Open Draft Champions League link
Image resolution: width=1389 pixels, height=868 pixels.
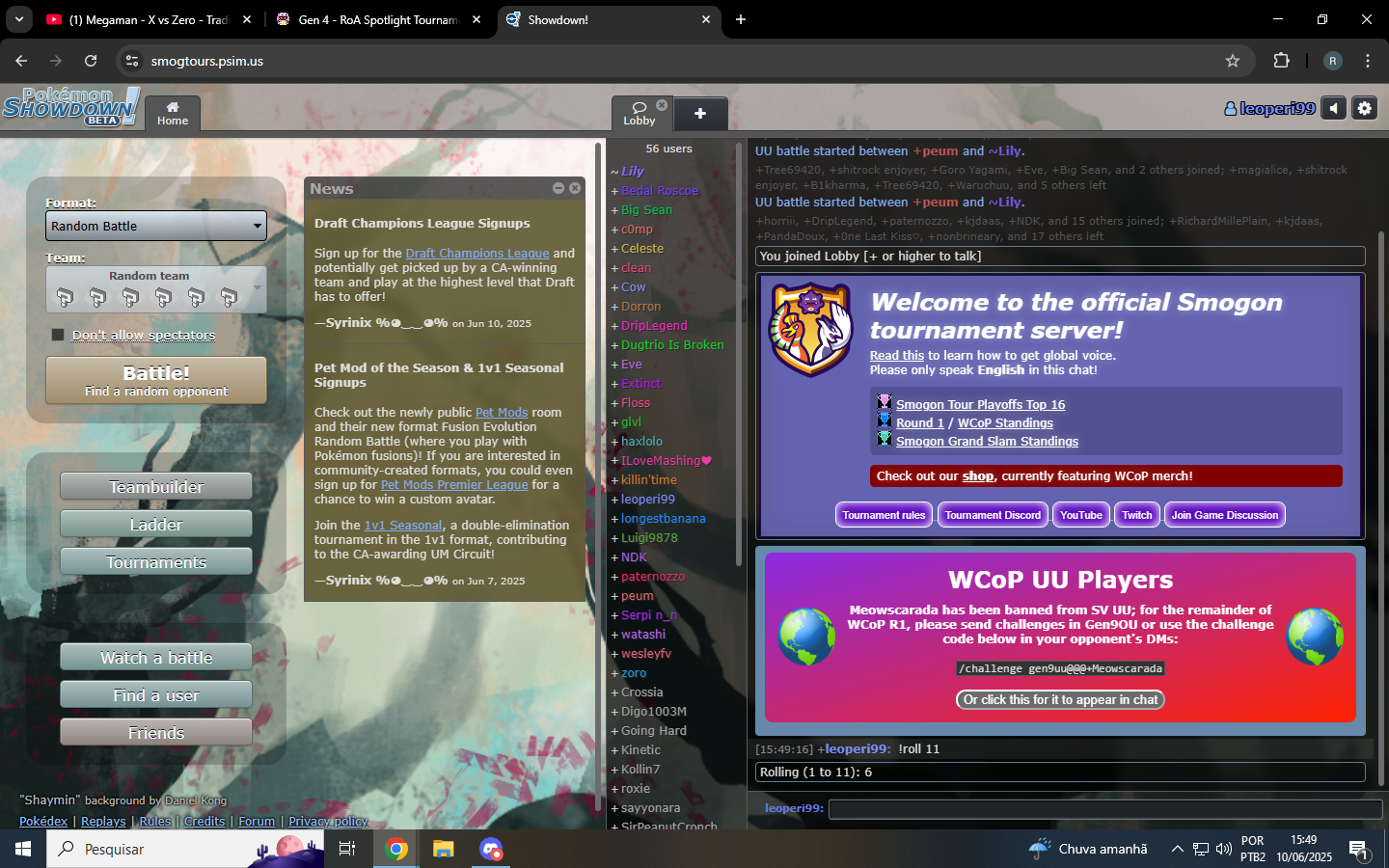(x=477, y=253)
